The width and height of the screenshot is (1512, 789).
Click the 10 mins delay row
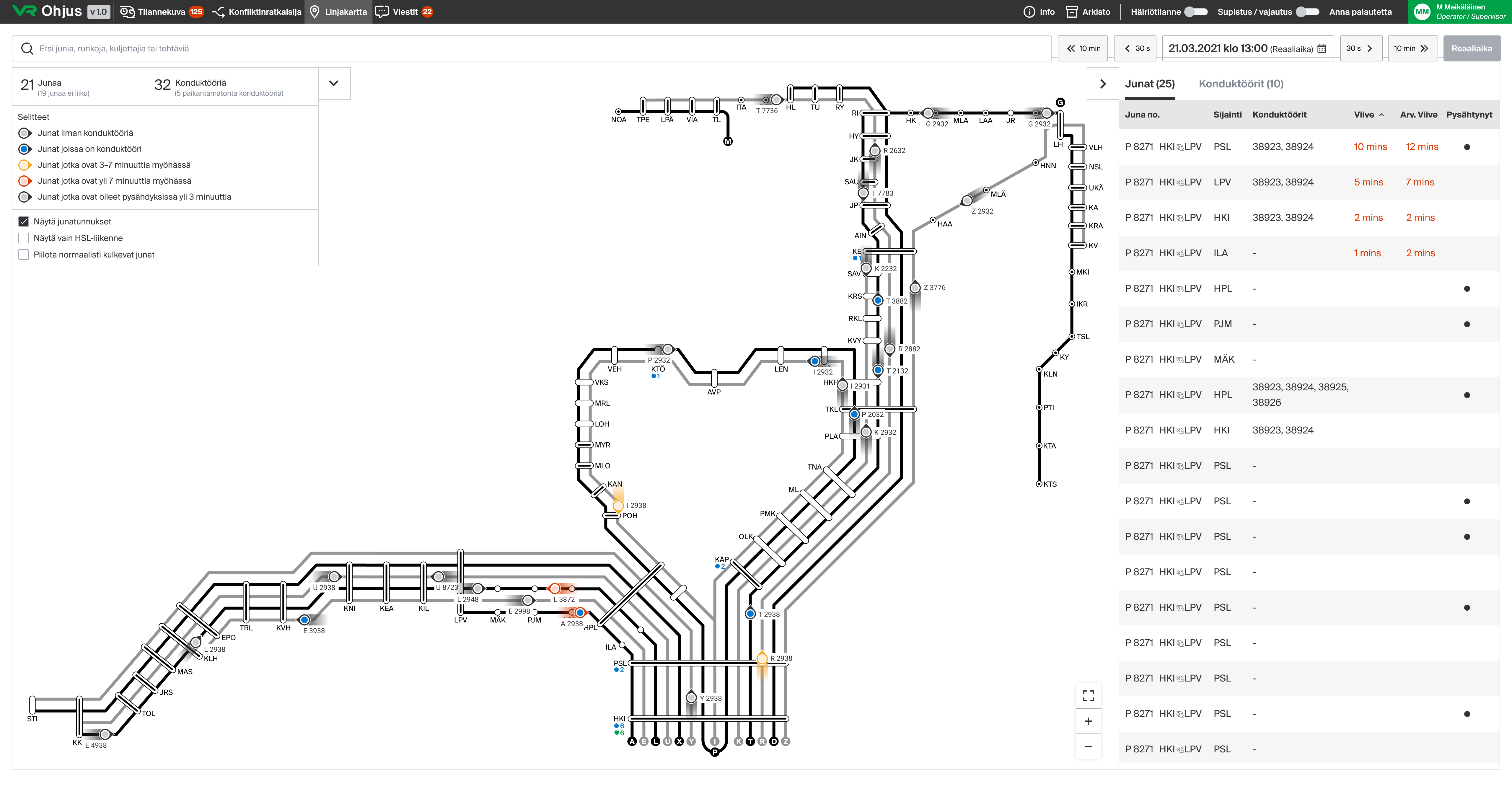point(1309,147)
